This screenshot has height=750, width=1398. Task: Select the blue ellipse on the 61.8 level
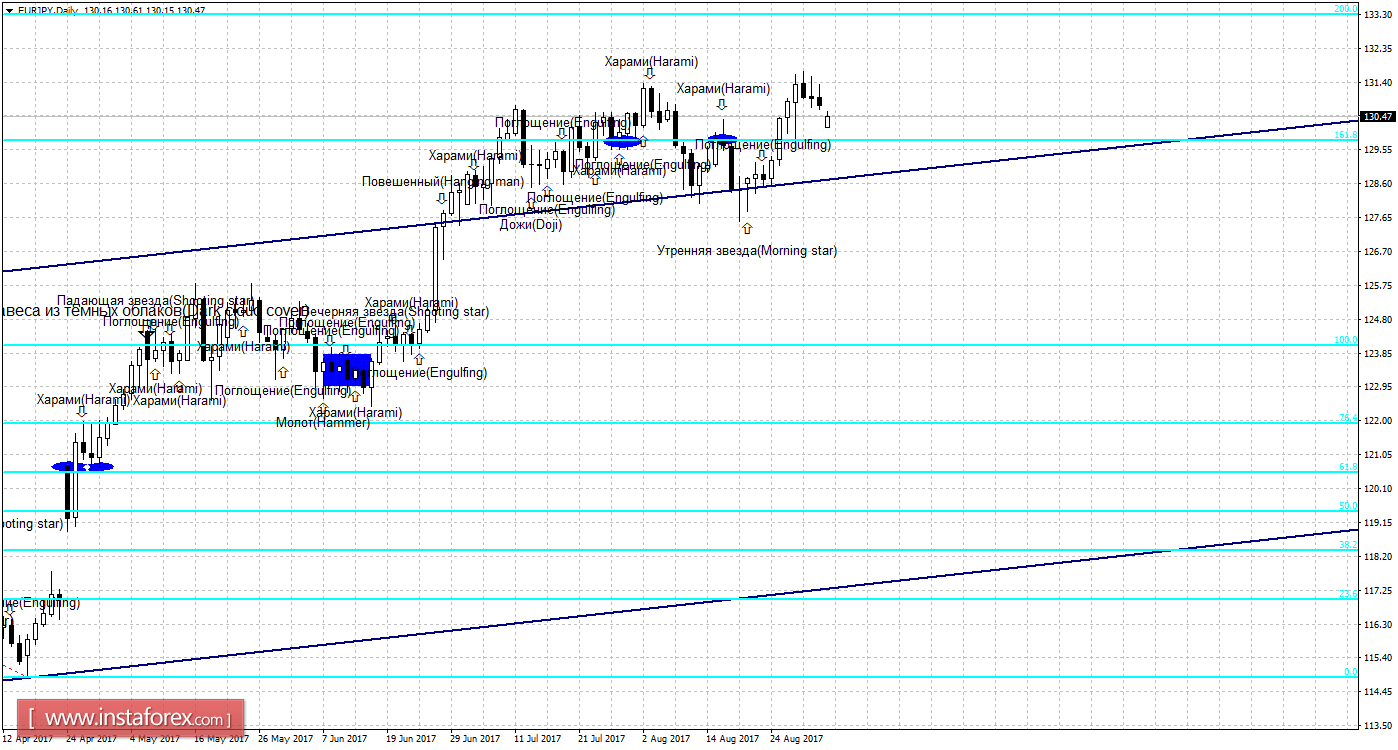point(83,467)
